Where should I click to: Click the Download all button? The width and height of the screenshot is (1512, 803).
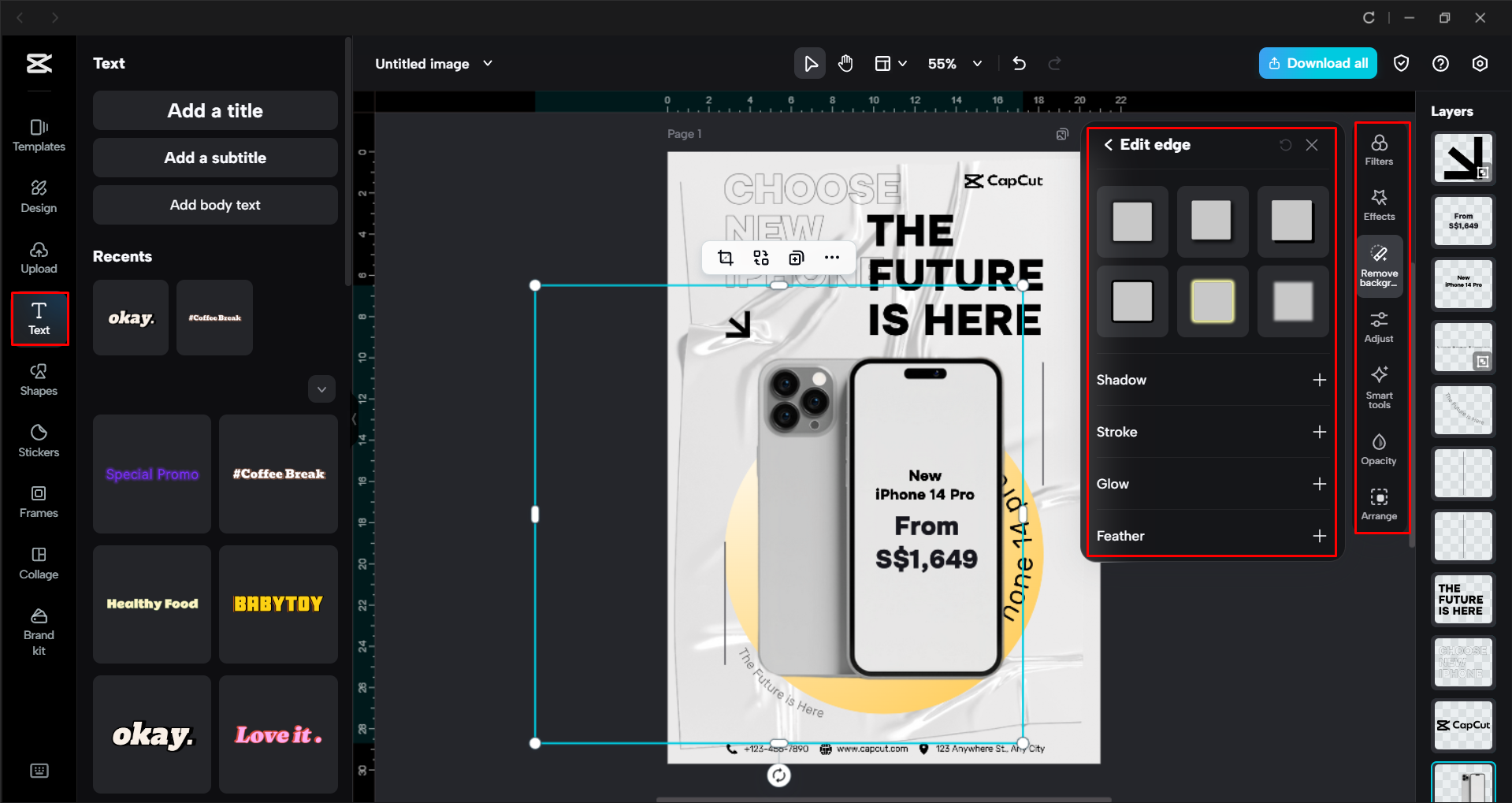1317,63
